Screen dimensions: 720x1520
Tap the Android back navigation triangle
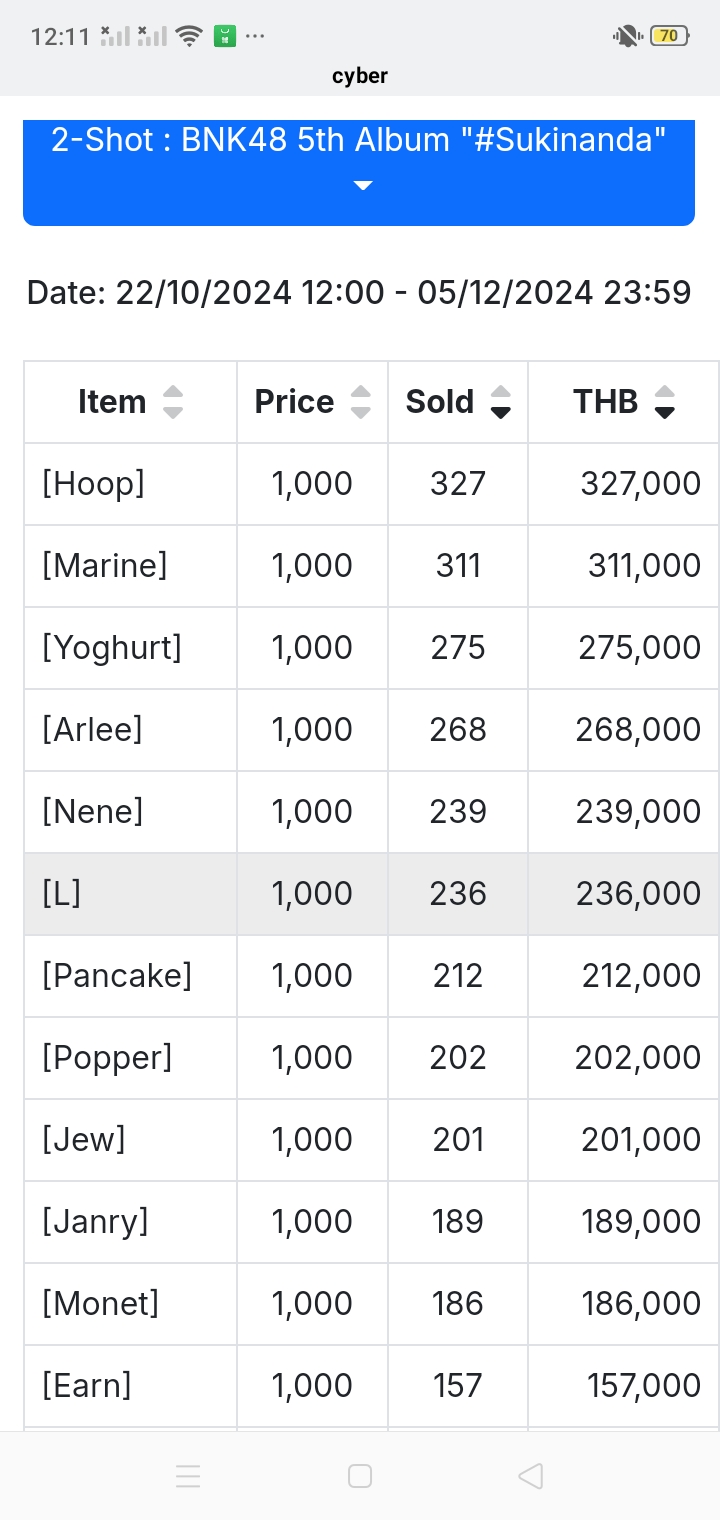click(x=531, y=1476)
